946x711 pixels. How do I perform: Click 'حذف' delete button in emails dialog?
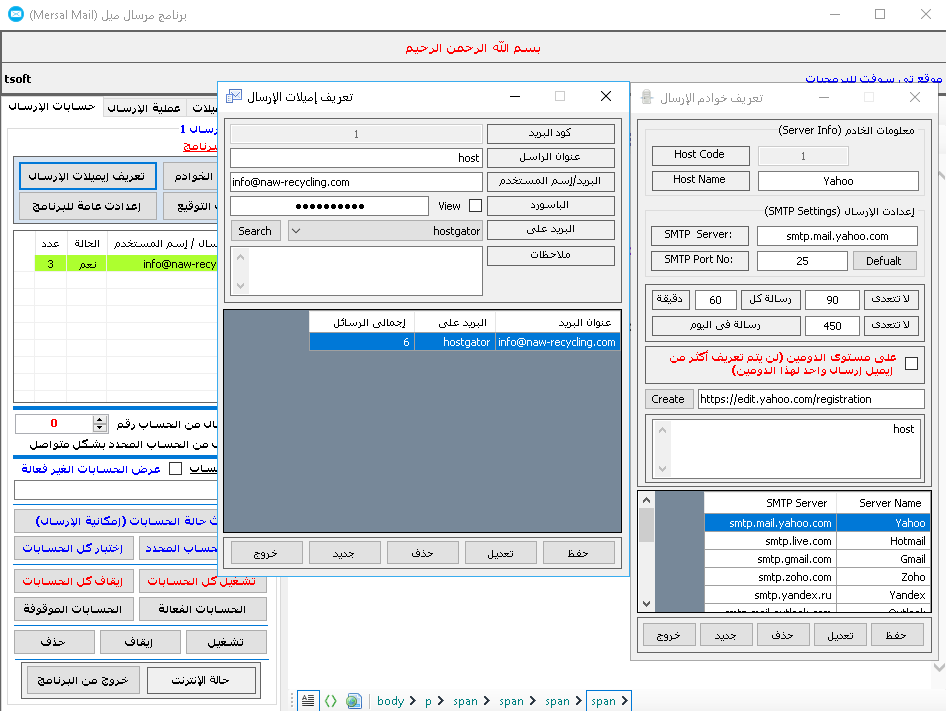tap(422, 553)
